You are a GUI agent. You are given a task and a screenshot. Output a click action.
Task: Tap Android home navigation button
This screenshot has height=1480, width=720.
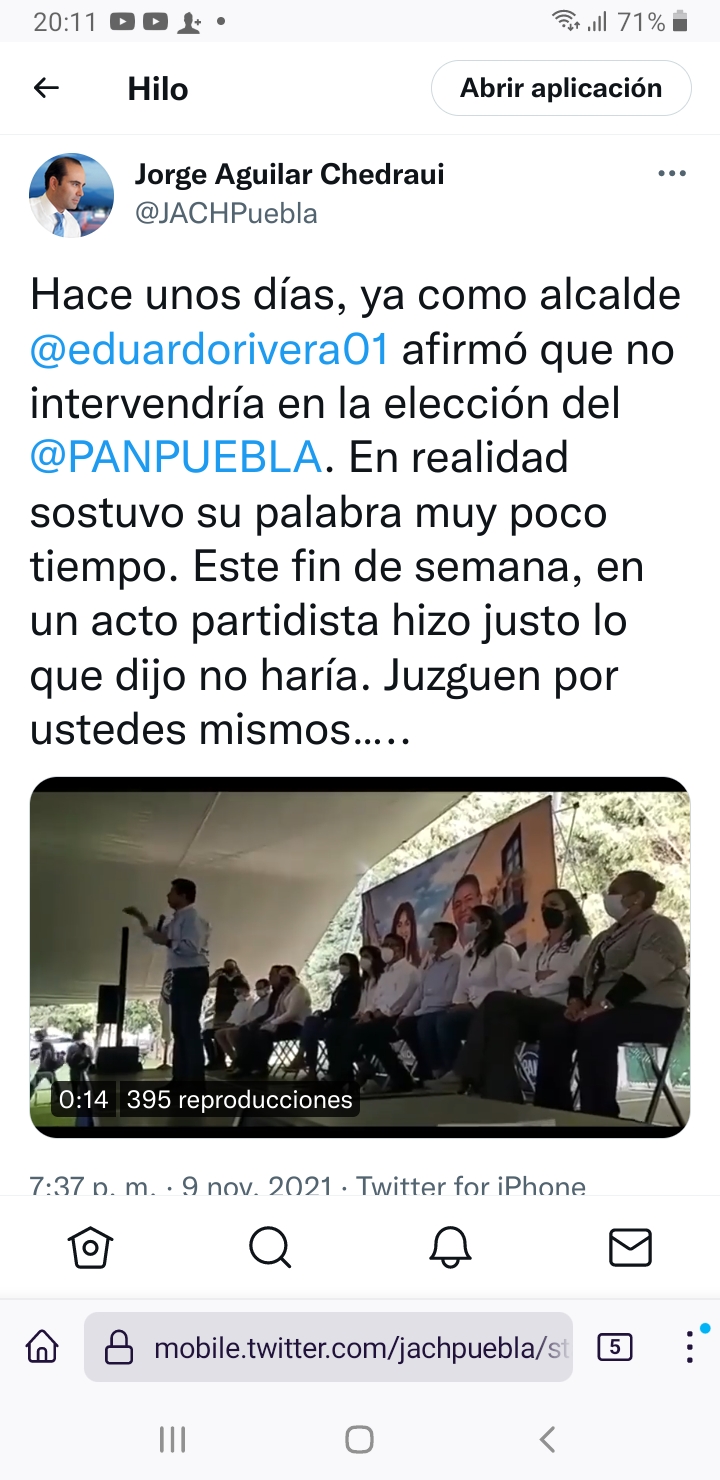coord(359,1439)
